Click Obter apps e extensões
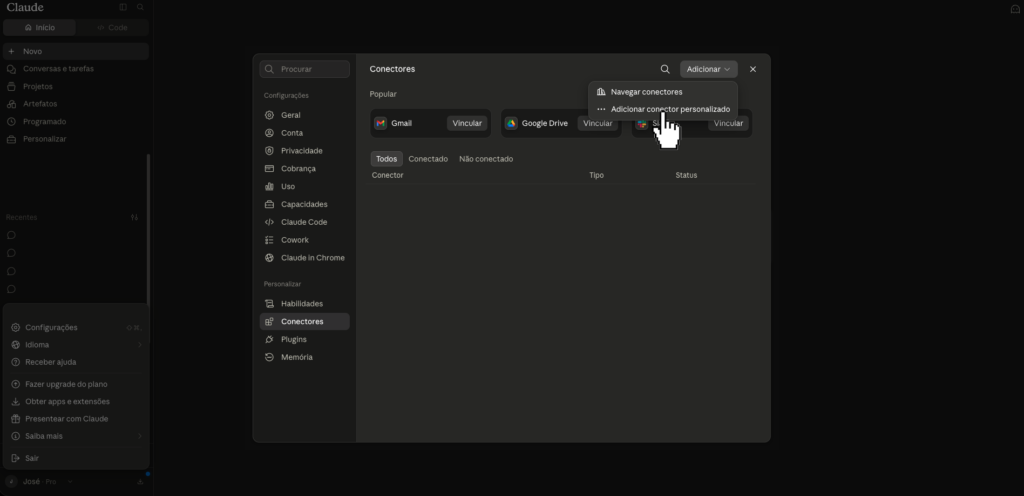This screenshot has width=1024, height=496. tap(77, 401)
